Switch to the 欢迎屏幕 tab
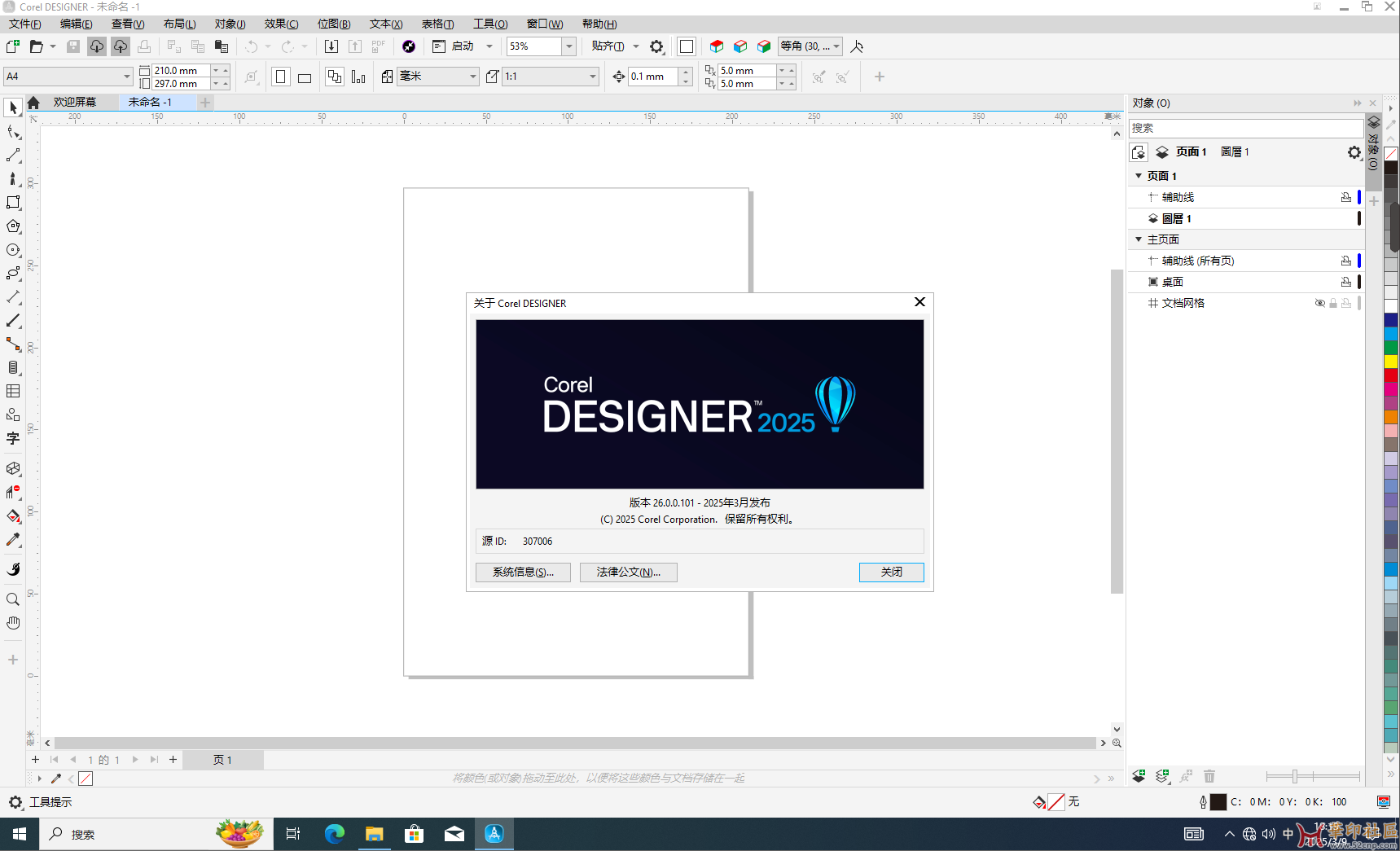The width and height of the screenshot is (1400, 851). (75, 102)
